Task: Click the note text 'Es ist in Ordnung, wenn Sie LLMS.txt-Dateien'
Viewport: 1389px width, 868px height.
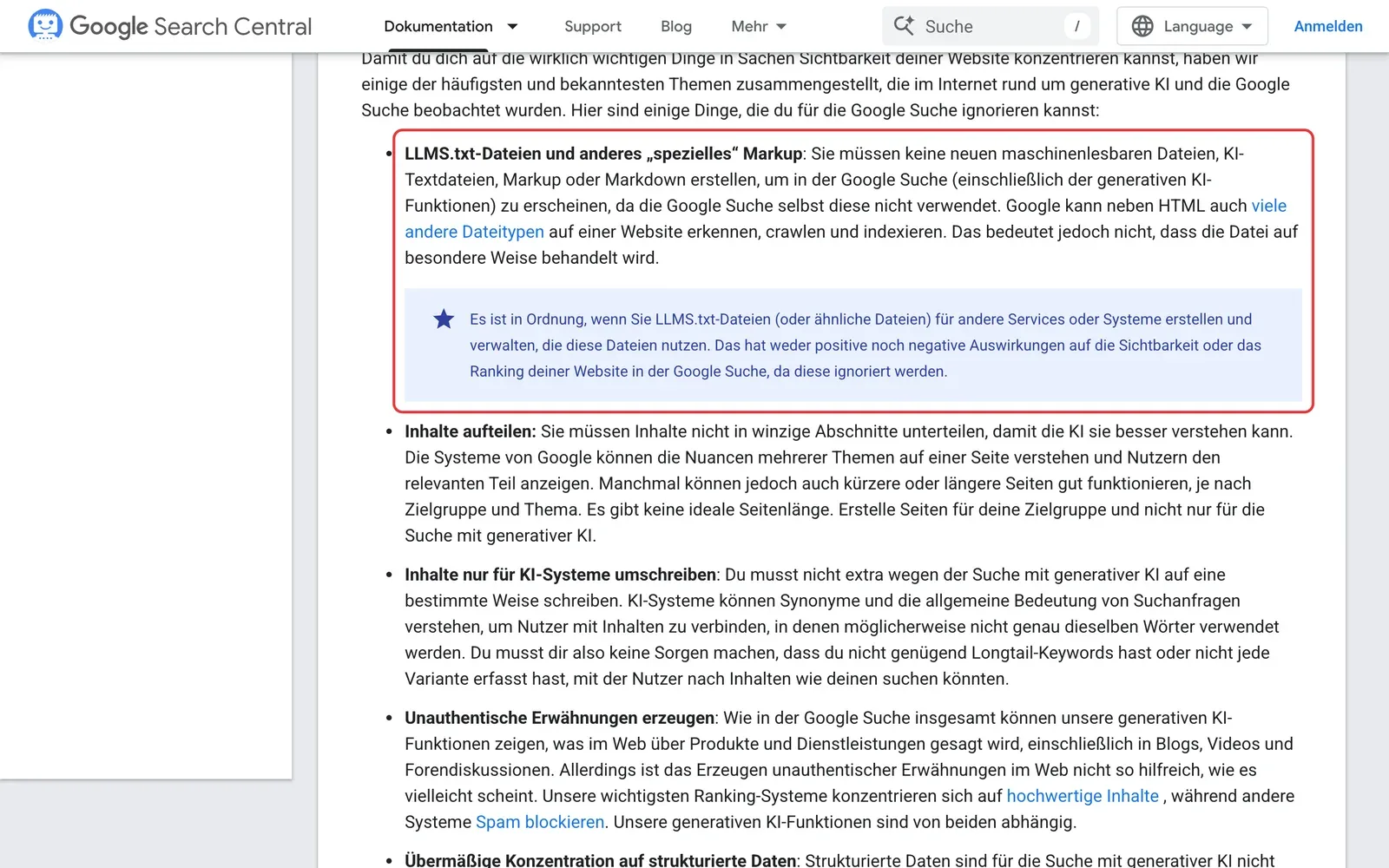Action: coord(620,319)
